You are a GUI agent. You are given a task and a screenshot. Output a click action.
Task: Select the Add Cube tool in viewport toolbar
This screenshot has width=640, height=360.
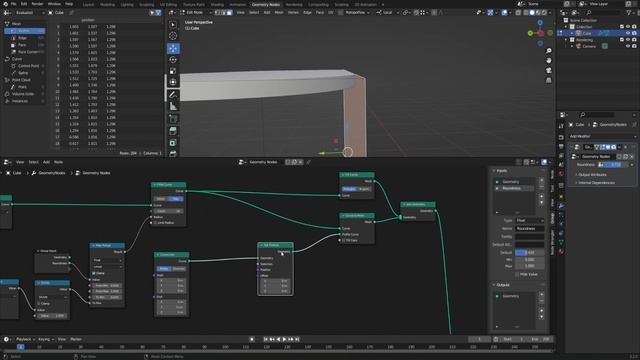click(173, 119)
